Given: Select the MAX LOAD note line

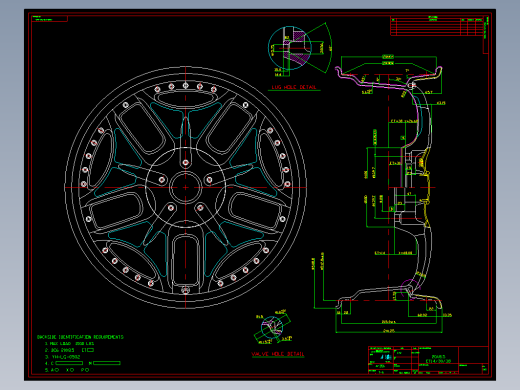Looking at the screenshot, I should (x=69, y=344).
